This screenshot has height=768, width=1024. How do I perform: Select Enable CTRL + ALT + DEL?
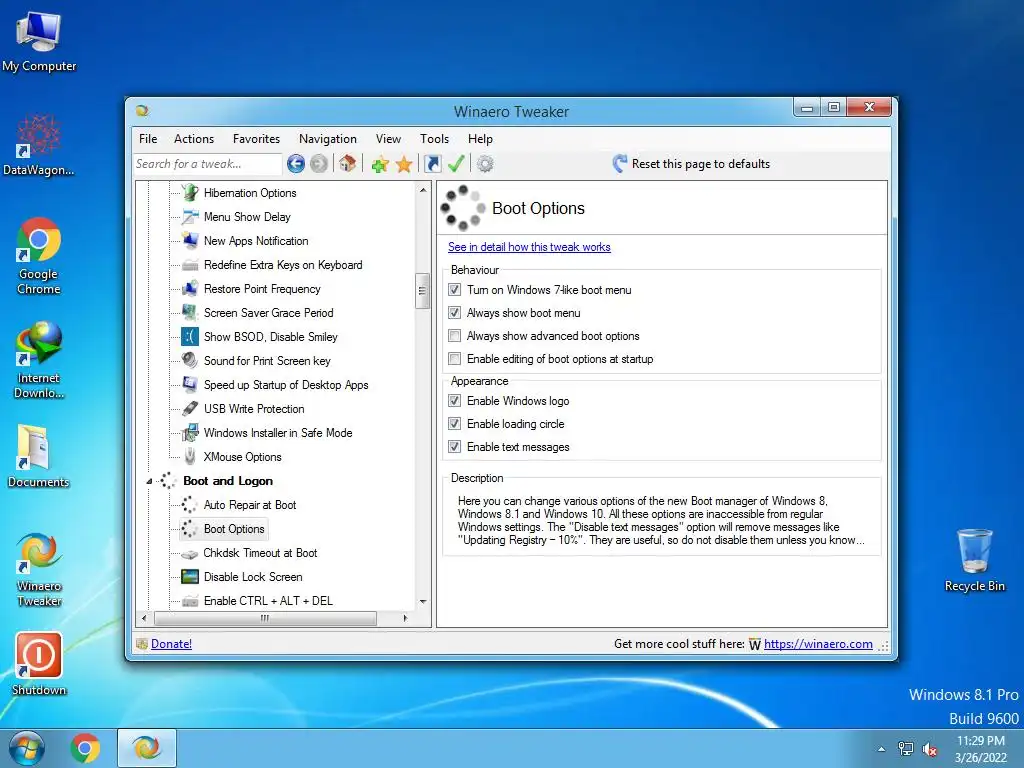coord(268,601)
